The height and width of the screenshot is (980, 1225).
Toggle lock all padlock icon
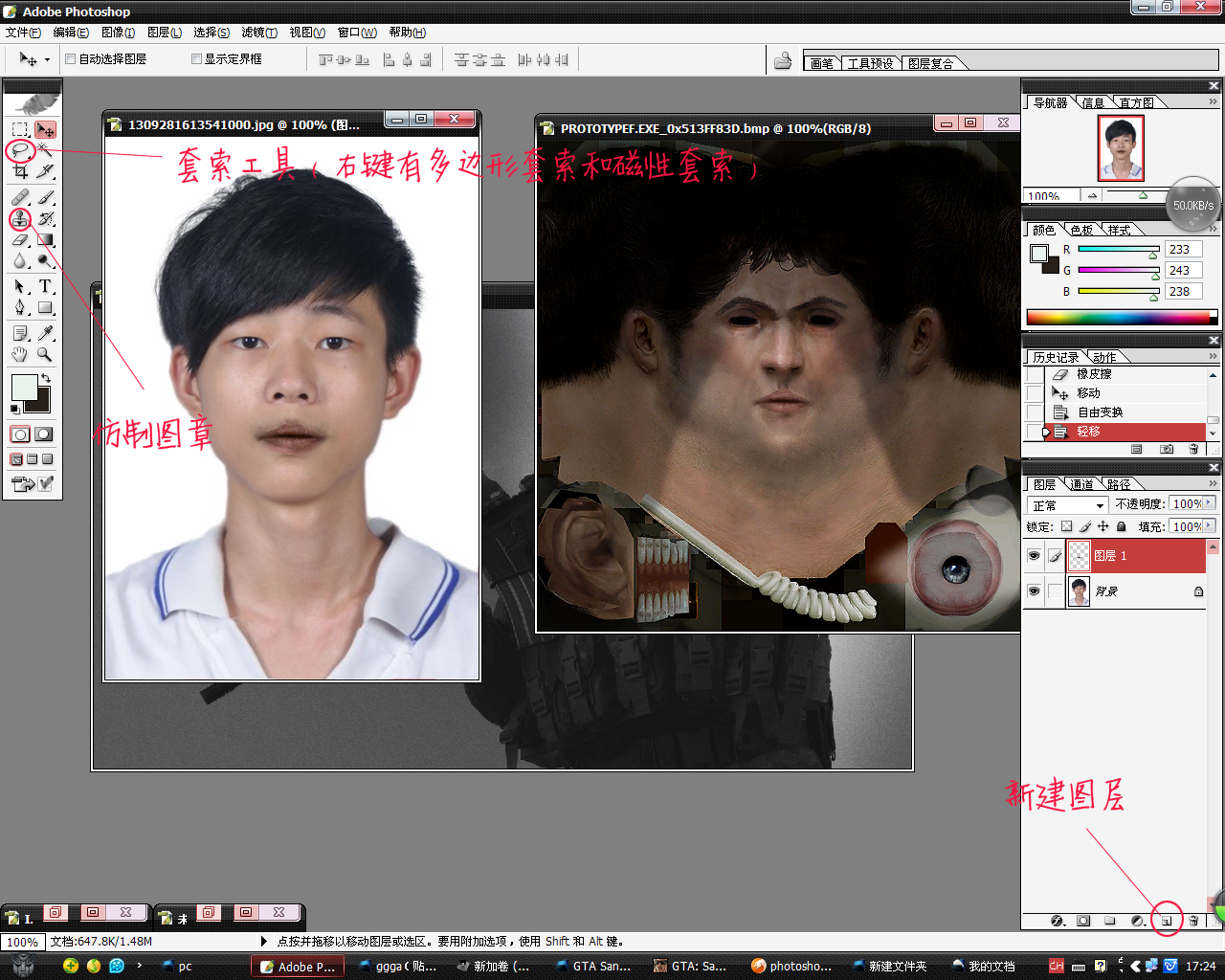(1122, 526)
